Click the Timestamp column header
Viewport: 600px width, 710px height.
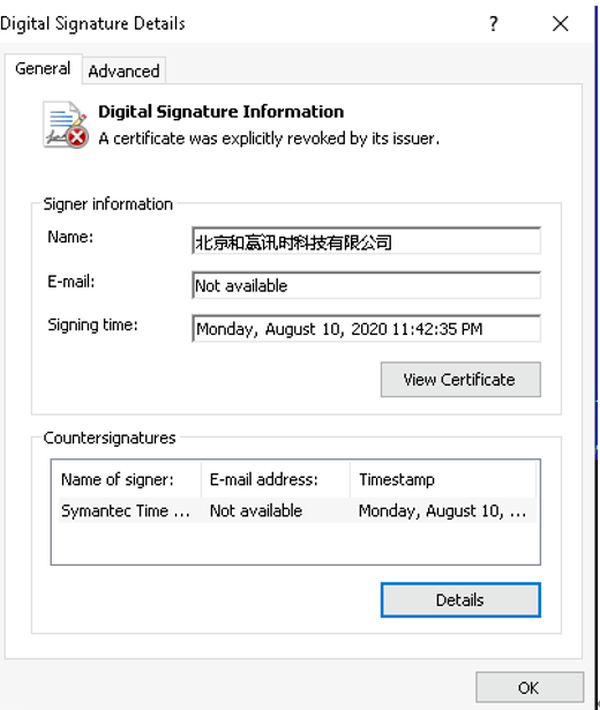442,480
